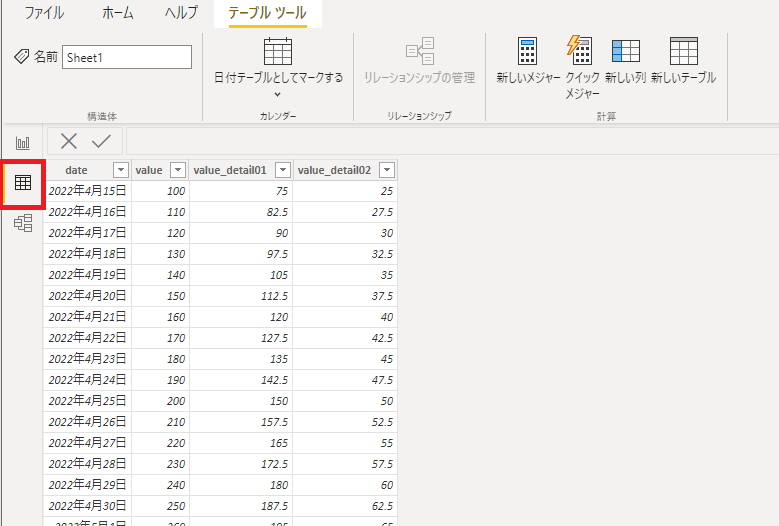Click the value cell 230
This screenshot has height=526, width=779.
coord(160,464)
